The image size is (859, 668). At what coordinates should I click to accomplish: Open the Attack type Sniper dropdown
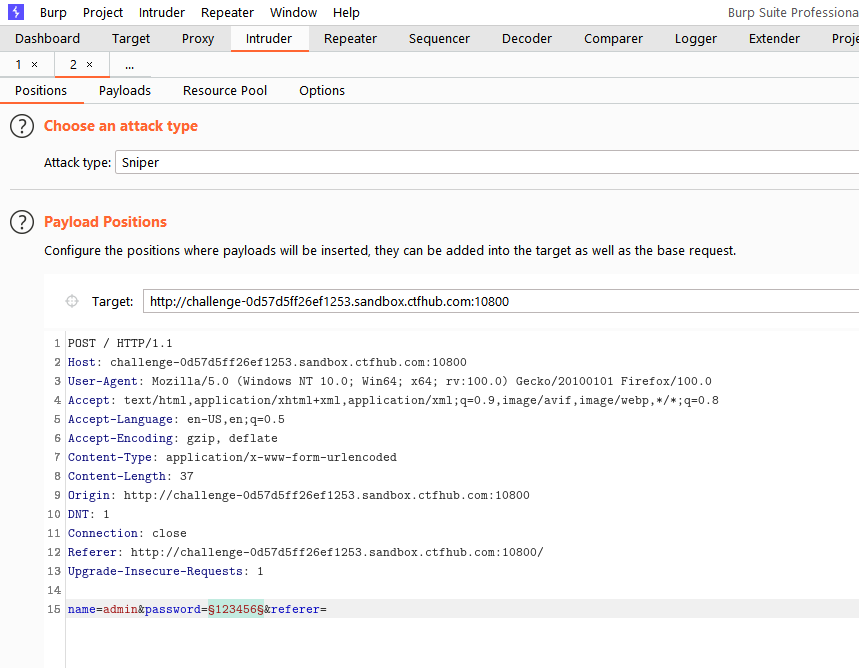tap(487, 162)
